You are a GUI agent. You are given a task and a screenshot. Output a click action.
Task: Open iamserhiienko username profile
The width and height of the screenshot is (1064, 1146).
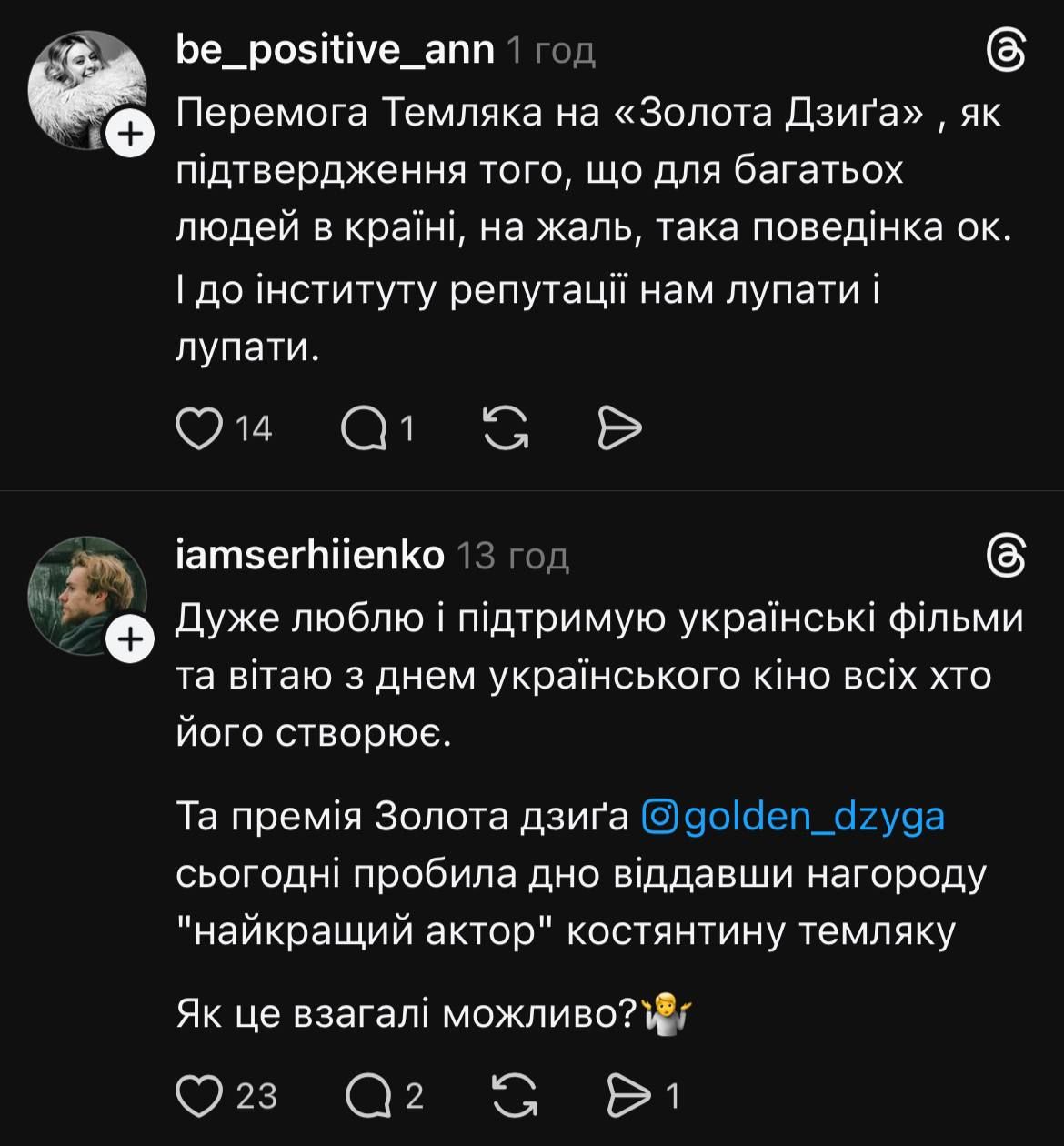click(309, 556)
